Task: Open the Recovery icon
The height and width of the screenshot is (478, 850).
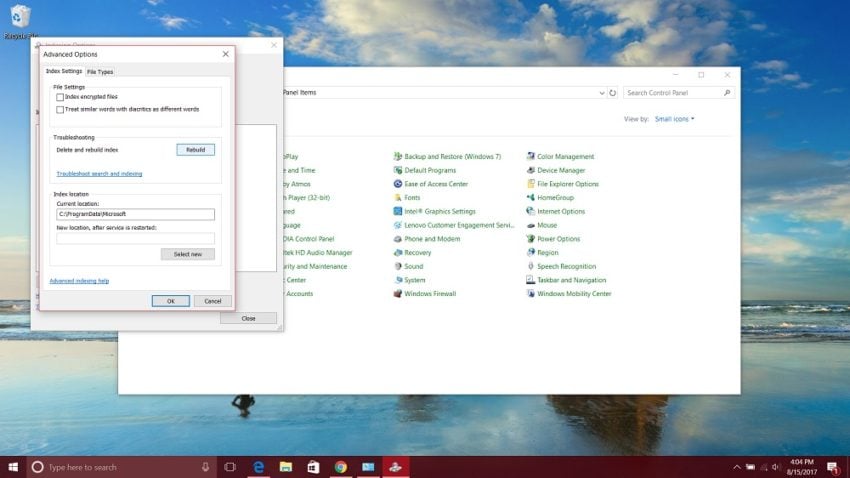Action: [397, 253]
